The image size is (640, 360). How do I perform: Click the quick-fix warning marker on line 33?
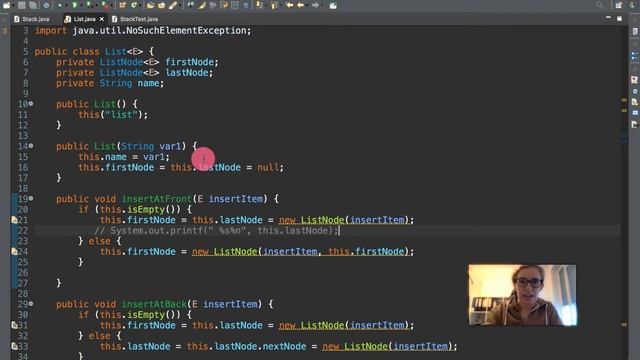(x=14, y=346)
